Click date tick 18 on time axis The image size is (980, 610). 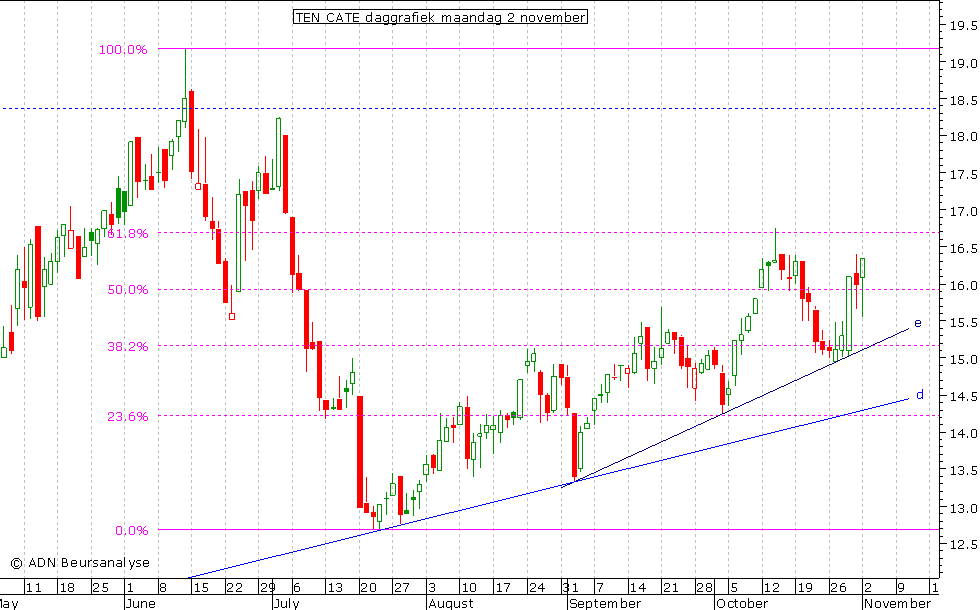[x=67, y=588]
